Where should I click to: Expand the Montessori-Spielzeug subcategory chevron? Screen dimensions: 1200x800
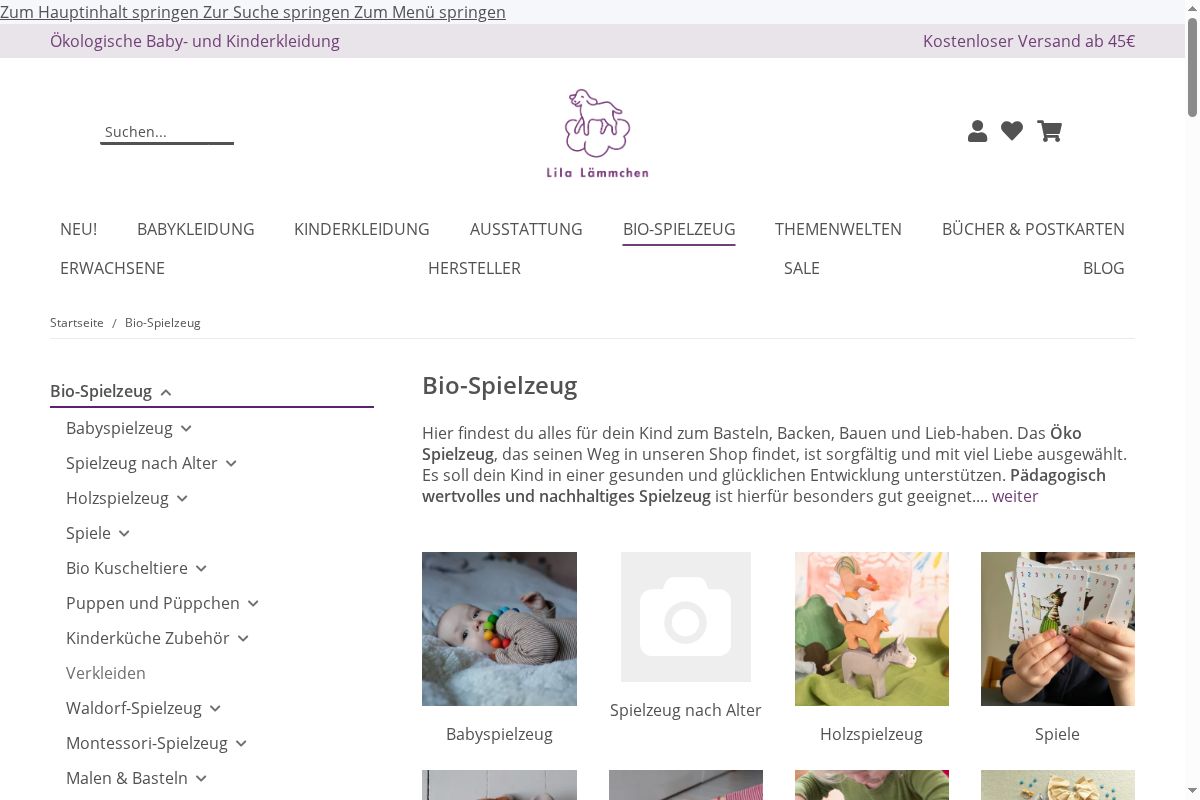[241, 744]
